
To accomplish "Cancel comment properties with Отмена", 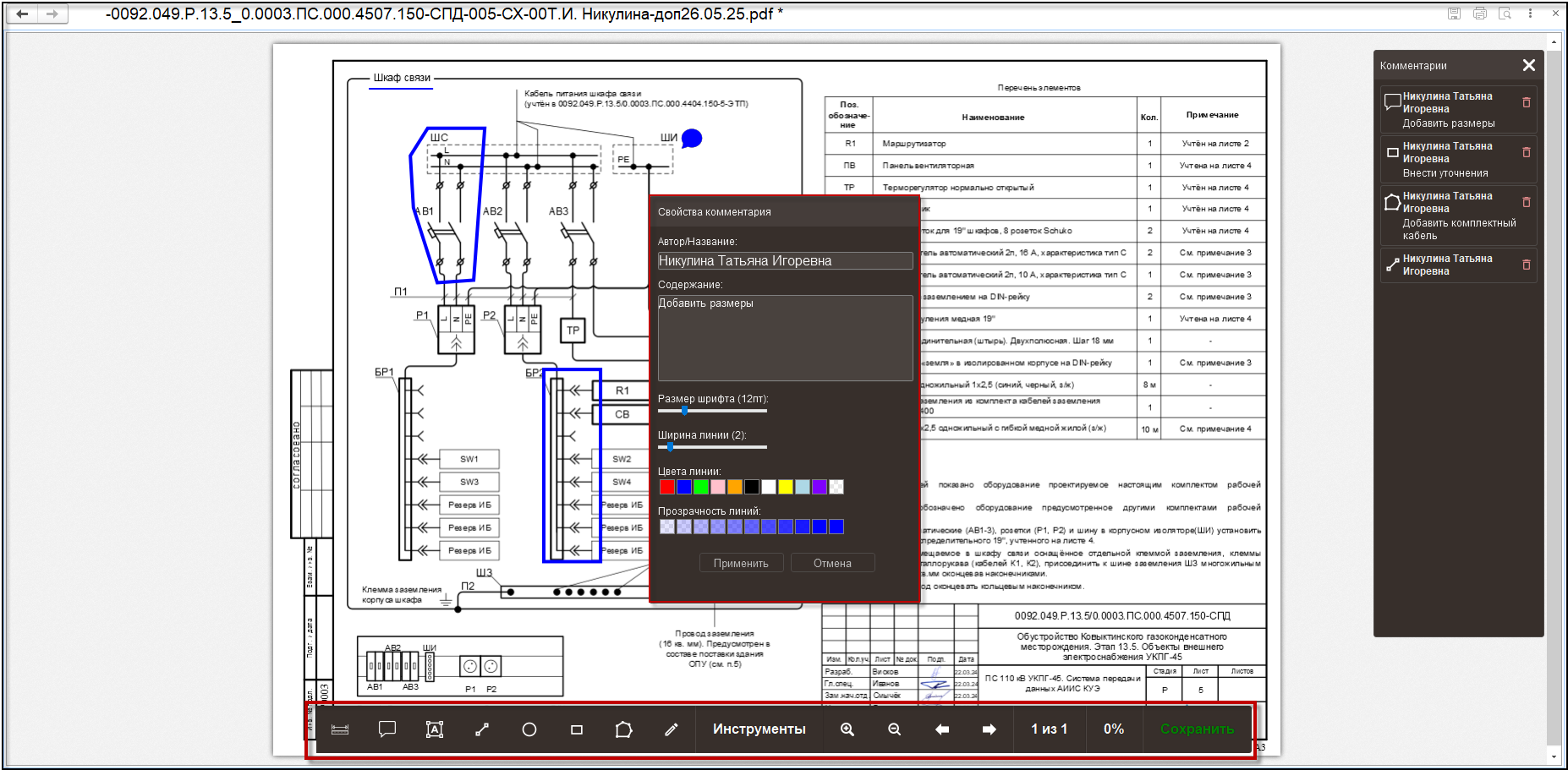I will point(832,563).
